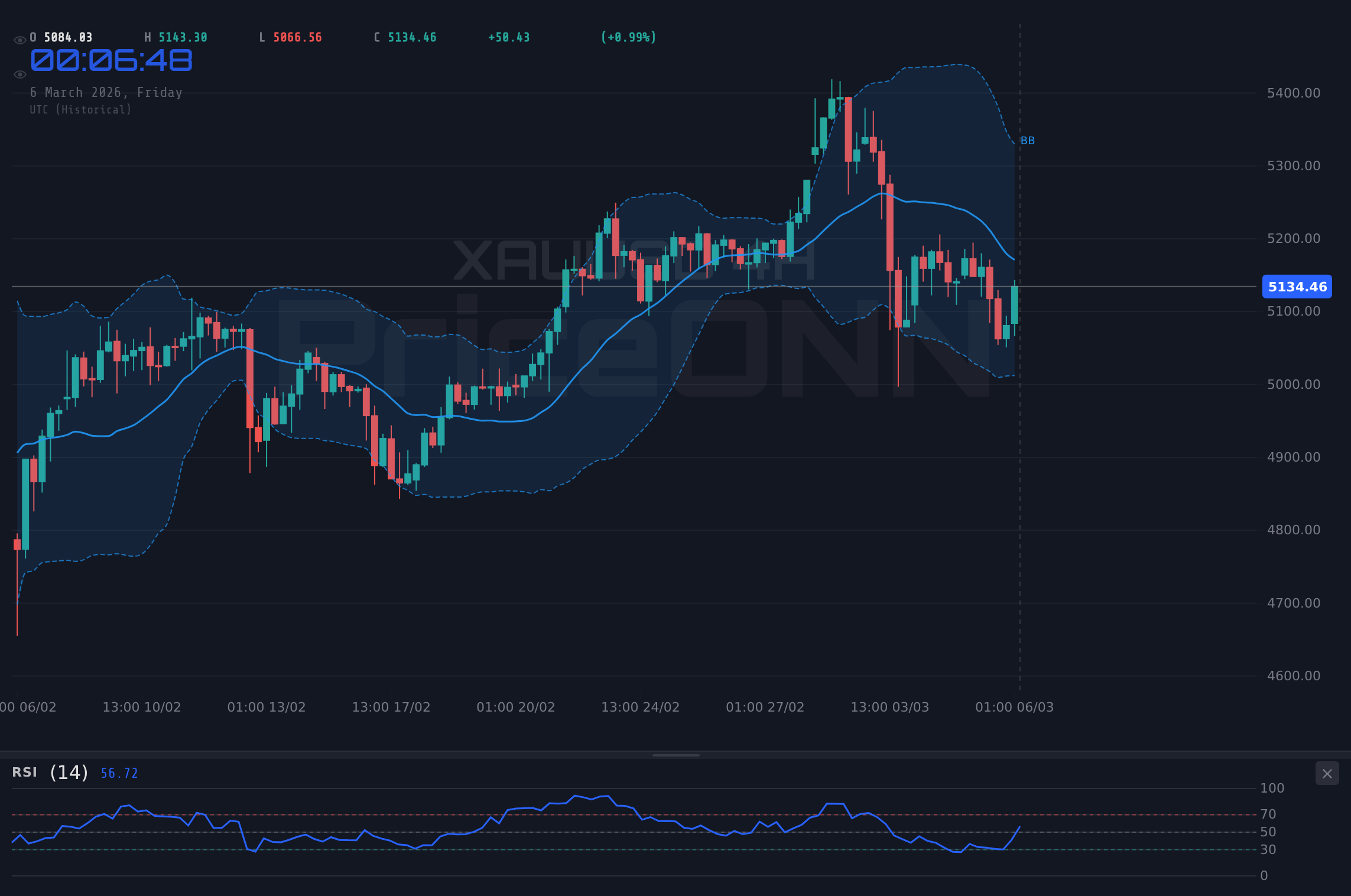Toggle visibility eye beside the OHLC values
This screenshot has width=1351, height=896.
20,40
